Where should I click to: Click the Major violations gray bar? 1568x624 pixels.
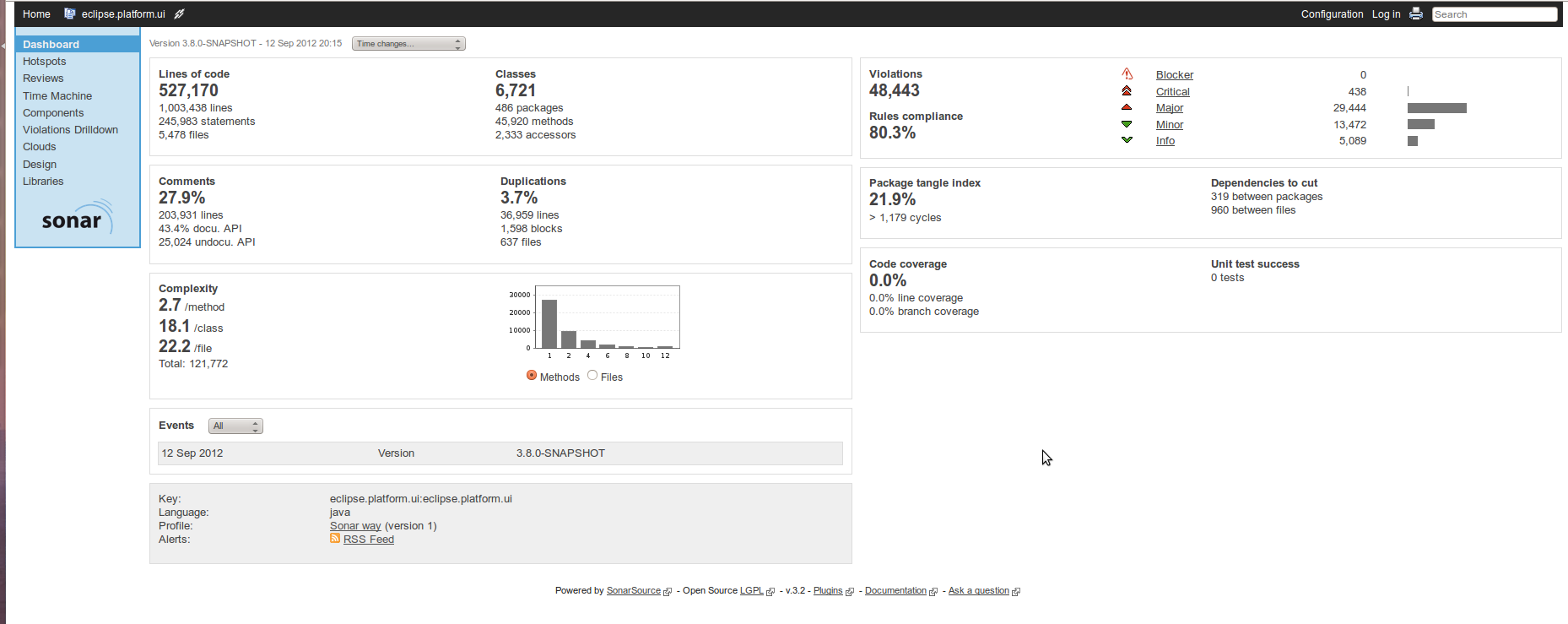[x=1436, y=108]
